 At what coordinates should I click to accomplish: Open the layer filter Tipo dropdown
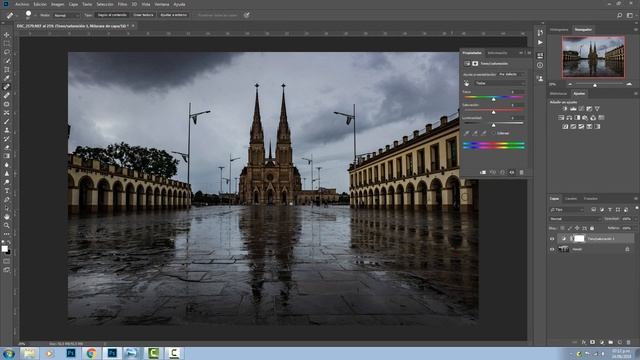click(x=567, y=209)
